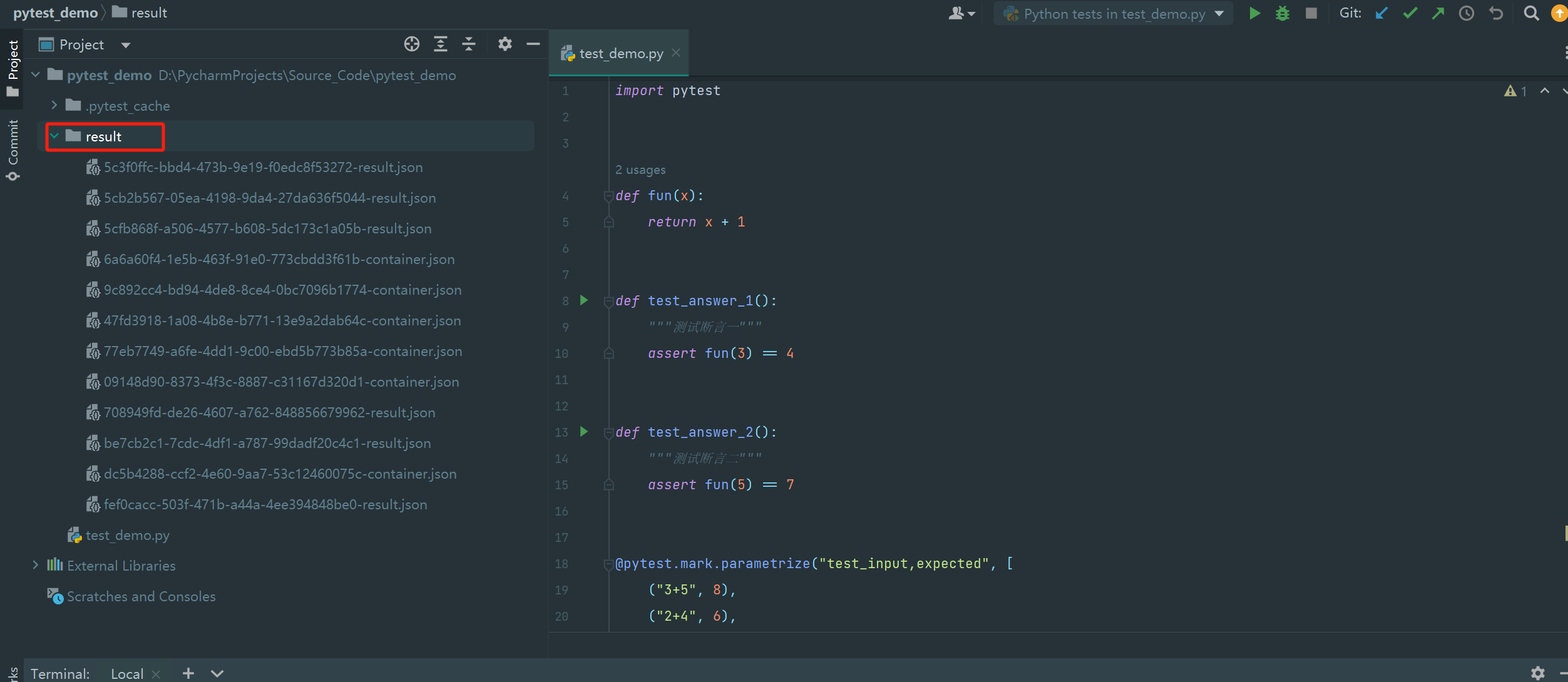
Task: Open test_demo.py in project tree
Action: click(127, 535)
